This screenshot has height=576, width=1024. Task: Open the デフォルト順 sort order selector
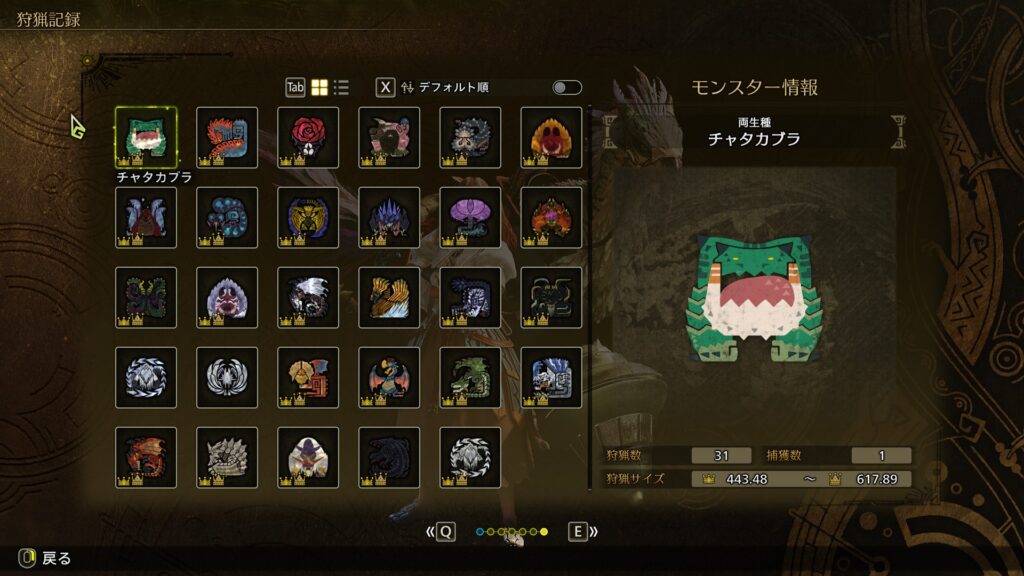tap(453, 88)
